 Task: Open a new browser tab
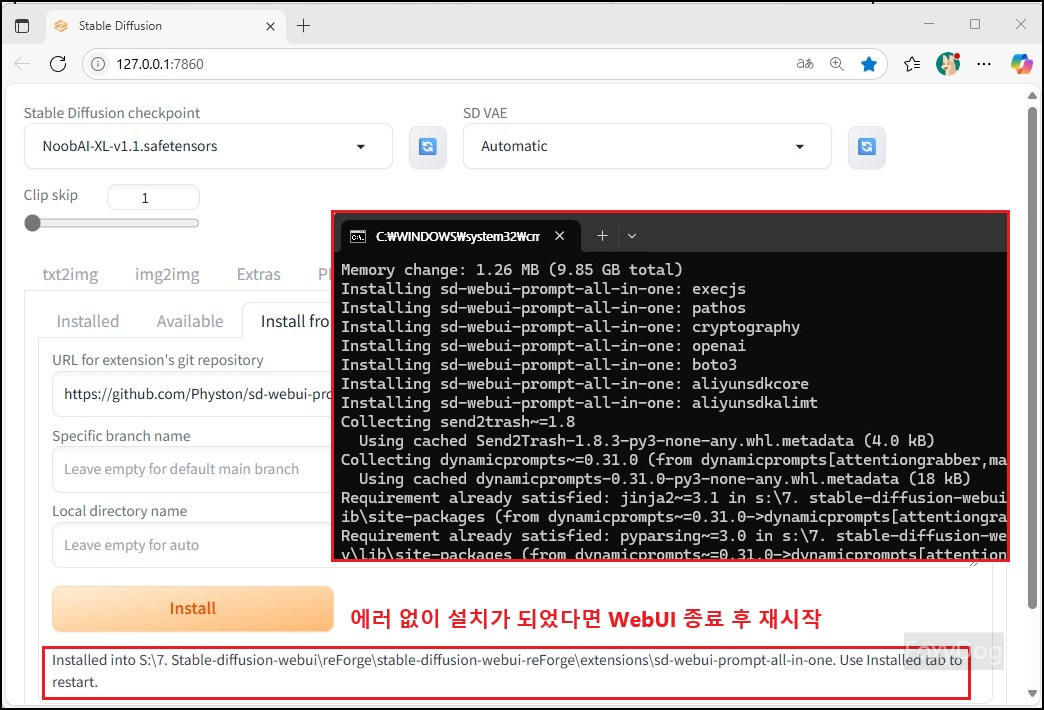coord(304,26)
